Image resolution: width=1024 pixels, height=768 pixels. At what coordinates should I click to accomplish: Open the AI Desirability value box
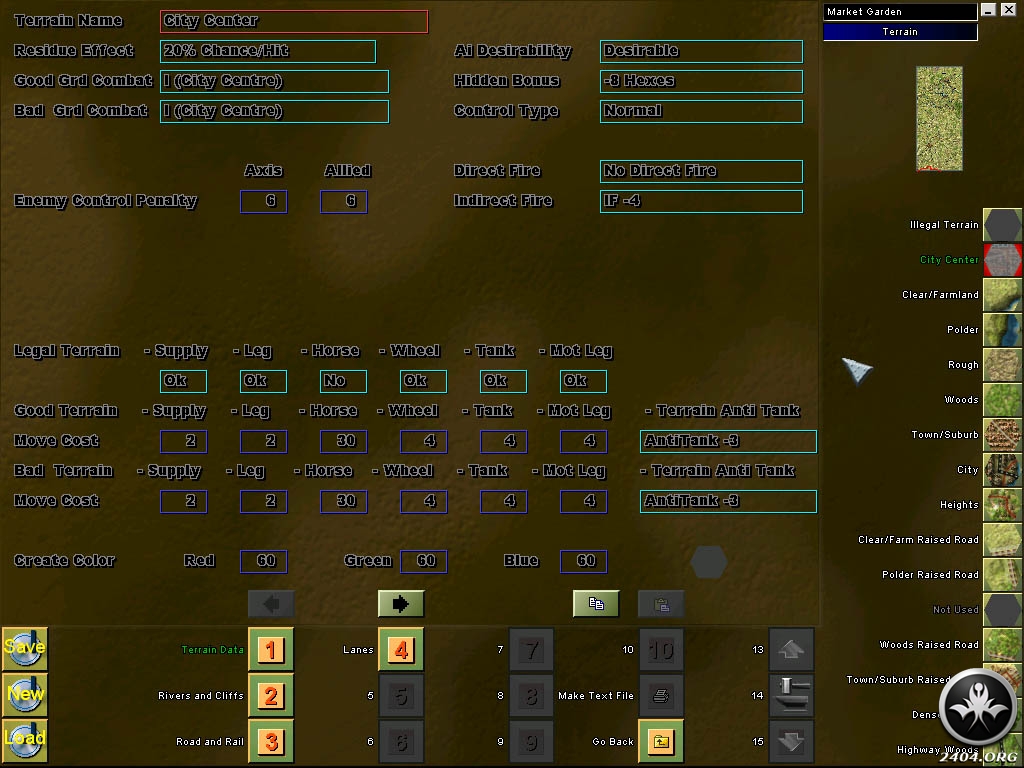(701, 51)
